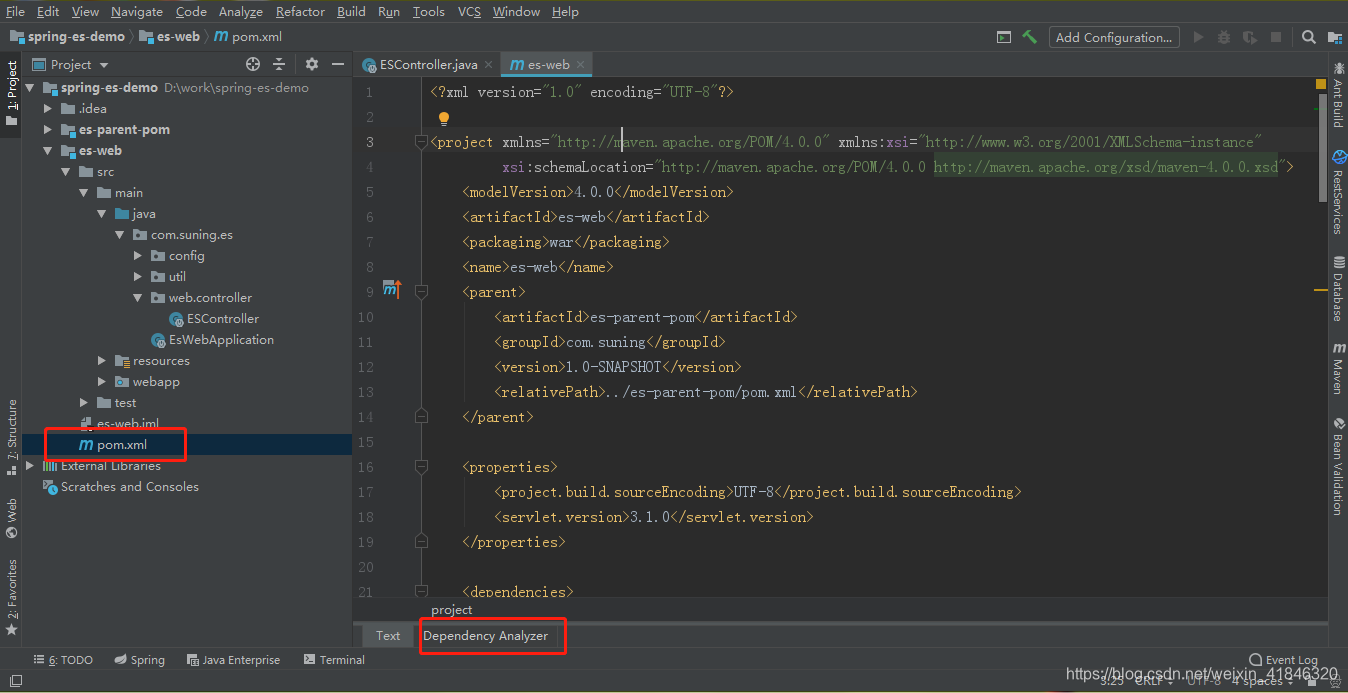
Task: Click the Add Configuration button
Action: [1113, 37]
